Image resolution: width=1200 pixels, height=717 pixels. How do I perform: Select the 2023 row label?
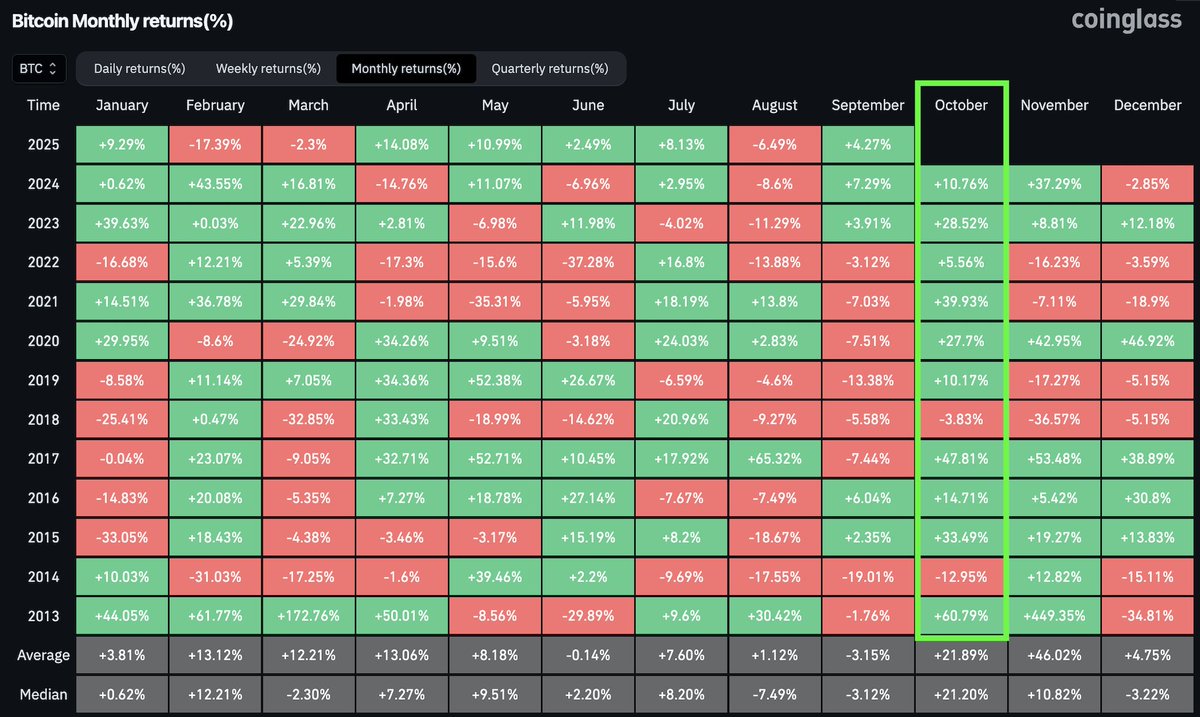tap(43, 223)
